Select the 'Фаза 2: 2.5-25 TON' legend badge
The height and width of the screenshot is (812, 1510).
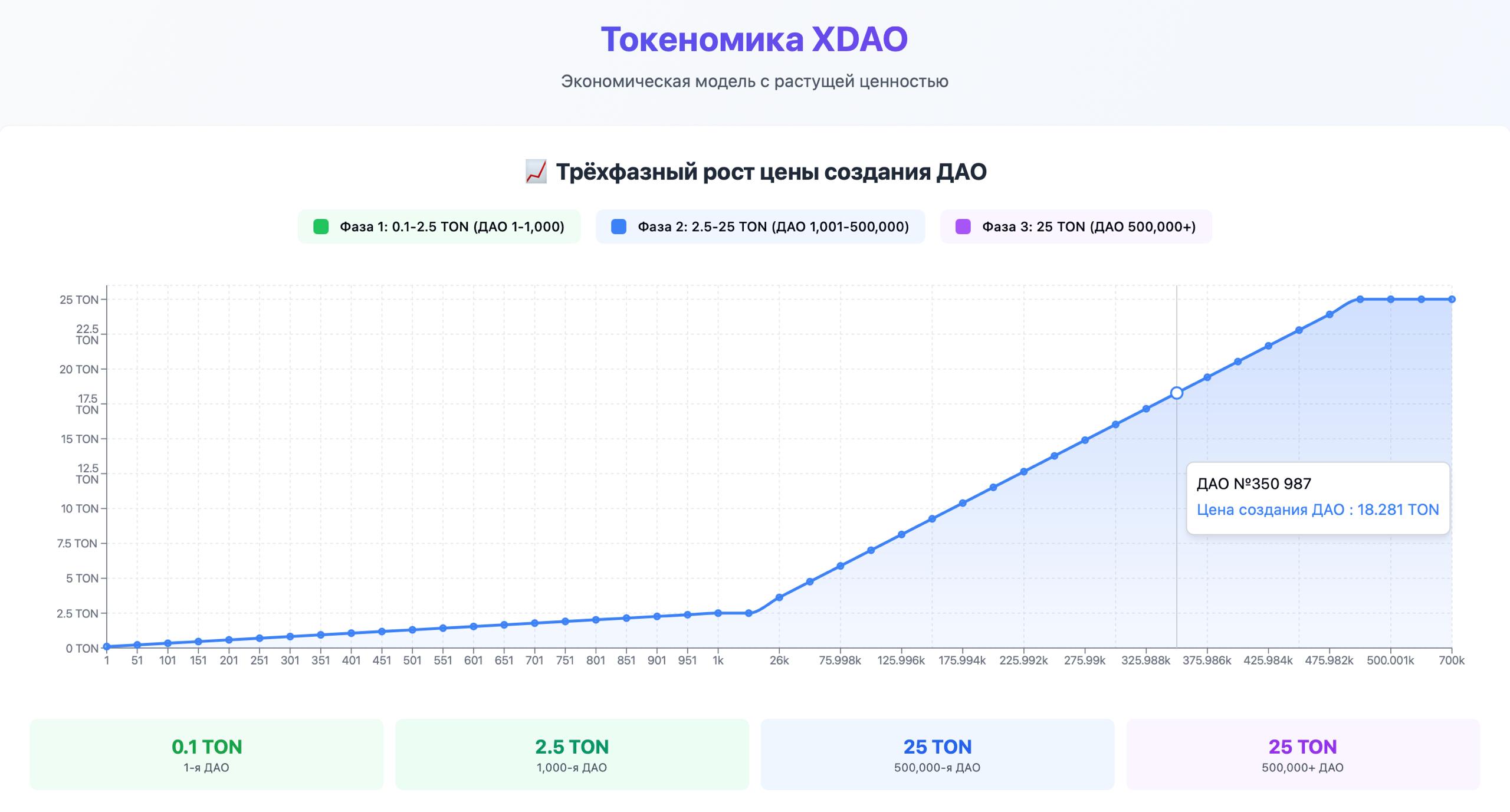pyautogui.click(x=760, y=226)
